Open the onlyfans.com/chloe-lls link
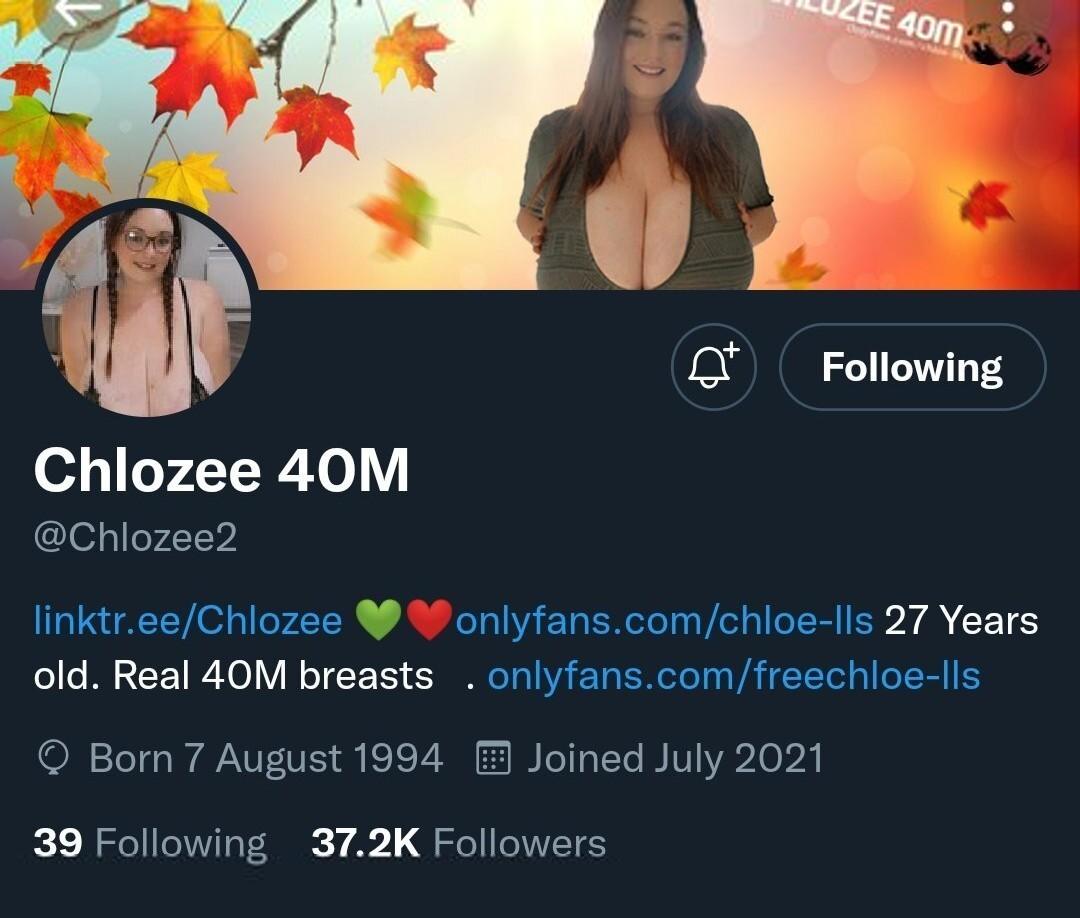 [664, 620]
